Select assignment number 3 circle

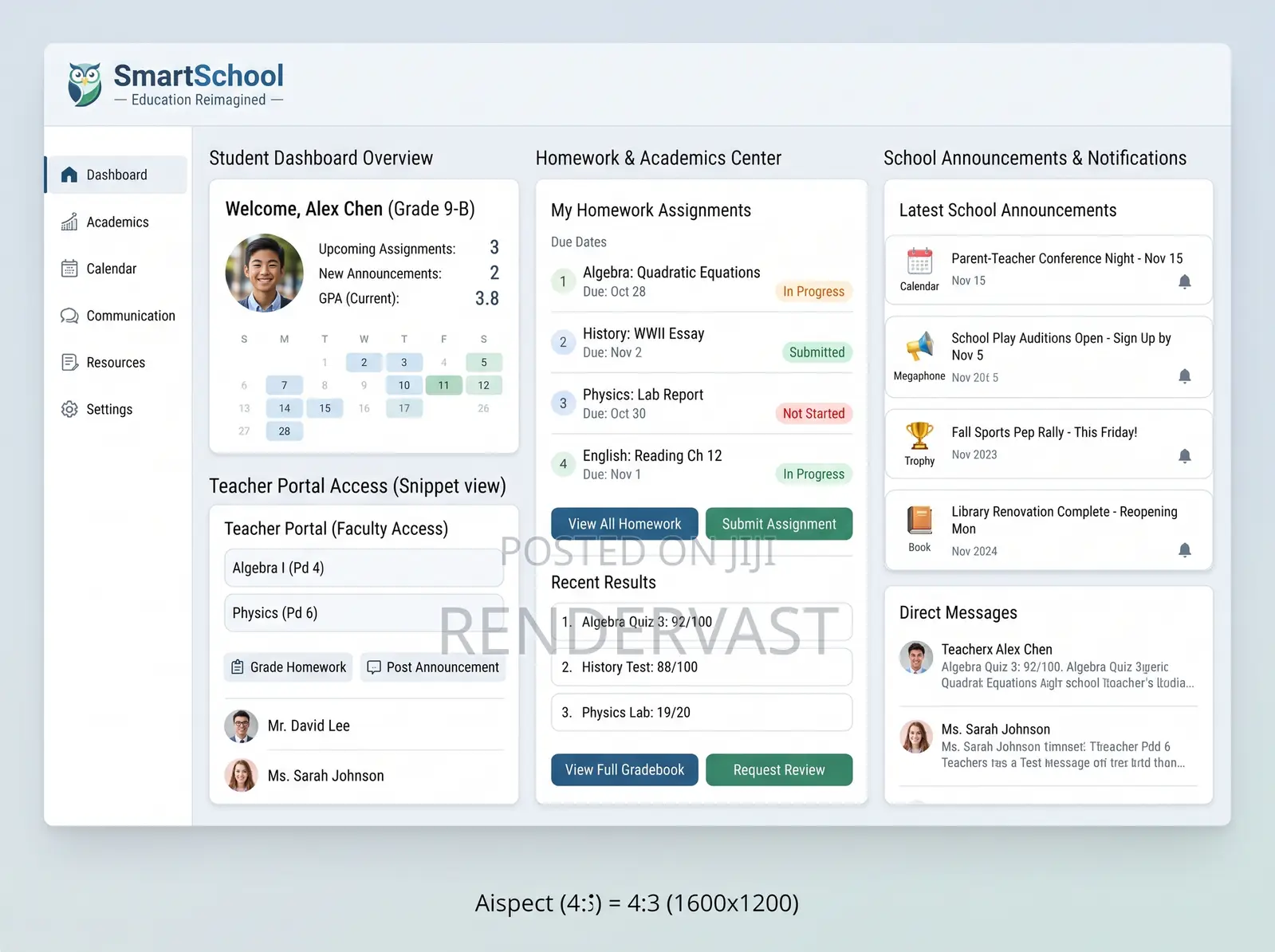(563, 403)
